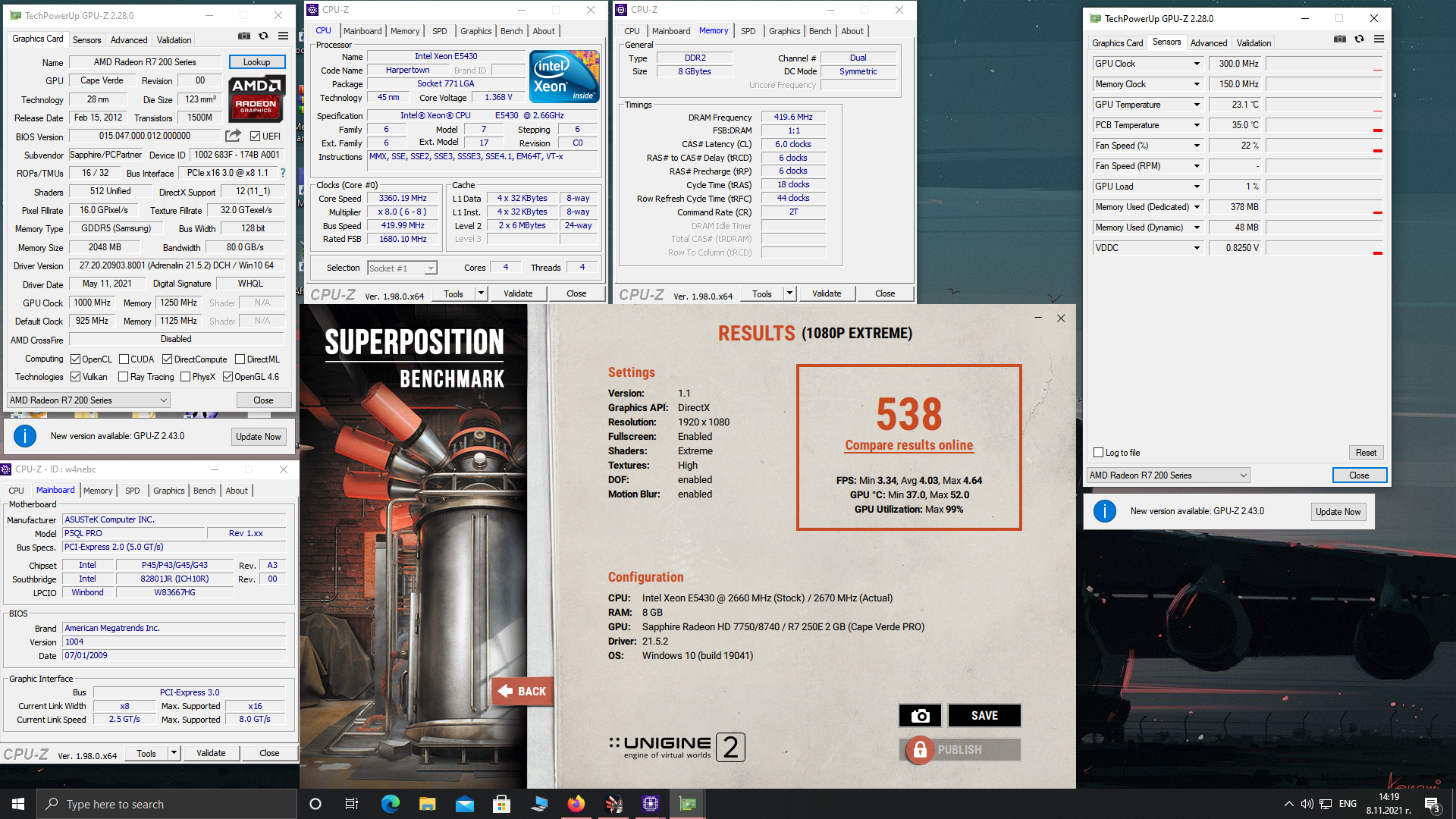Click the PCB Temperature sensor graph bar
This screenshot has width=1456, height=819.
[x=1324, y=125]
